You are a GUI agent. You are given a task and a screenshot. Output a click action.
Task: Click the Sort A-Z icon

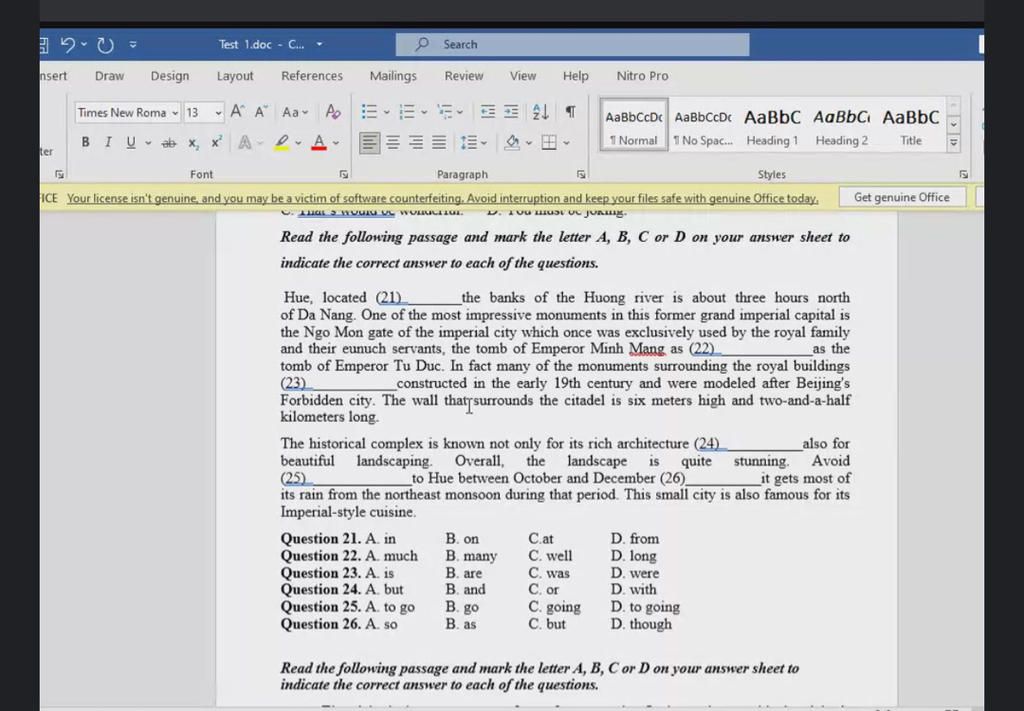tap(541, 112)
